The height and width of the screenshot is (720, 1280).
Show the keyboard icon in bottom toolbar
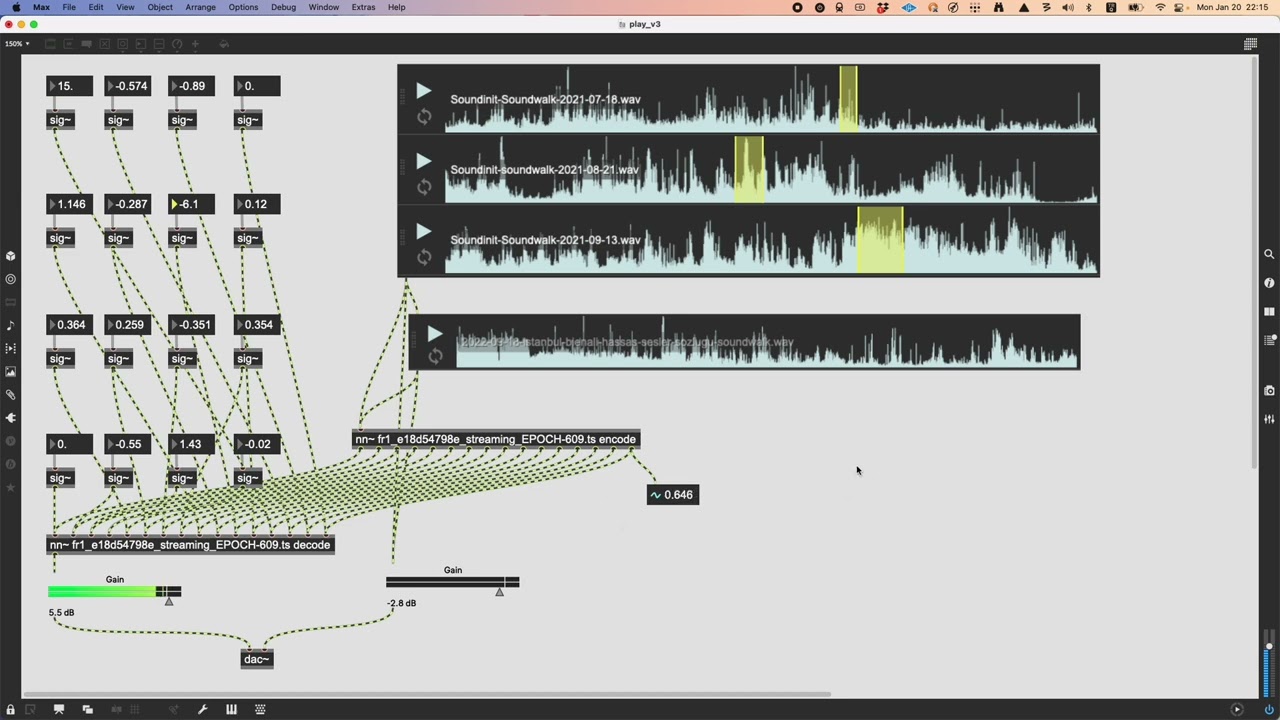pyautogui.click(x=260, y=709)
